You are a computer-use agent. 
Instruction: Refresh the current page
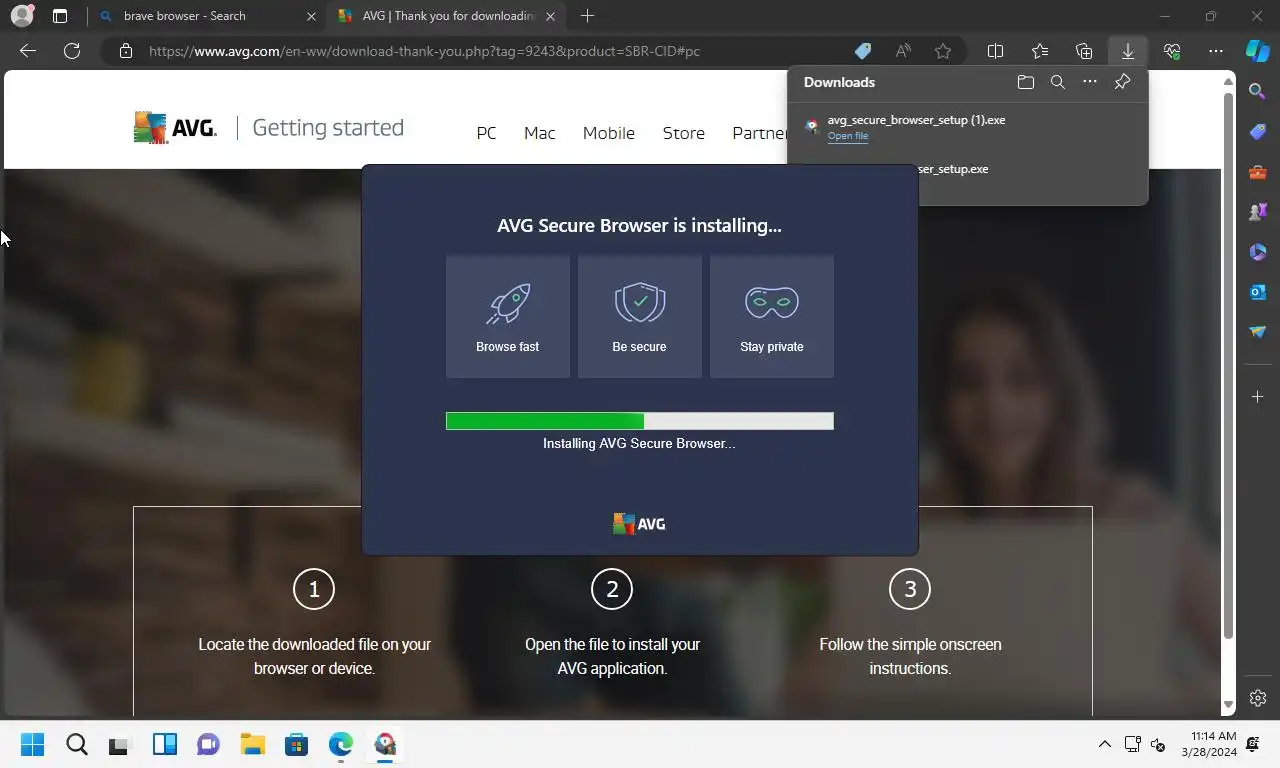(72, 51)
